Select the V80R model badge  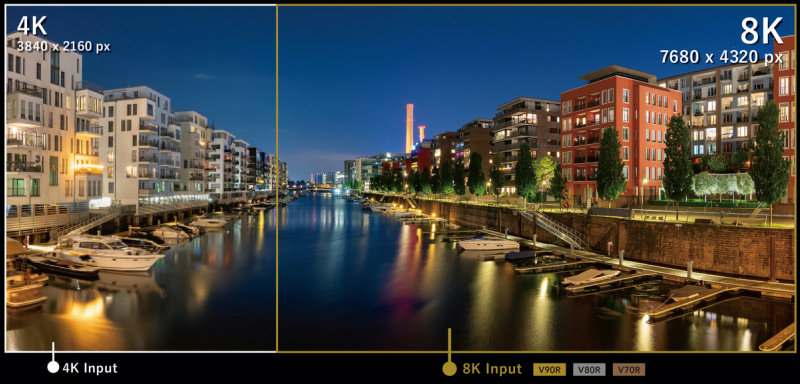pos(589,369)
